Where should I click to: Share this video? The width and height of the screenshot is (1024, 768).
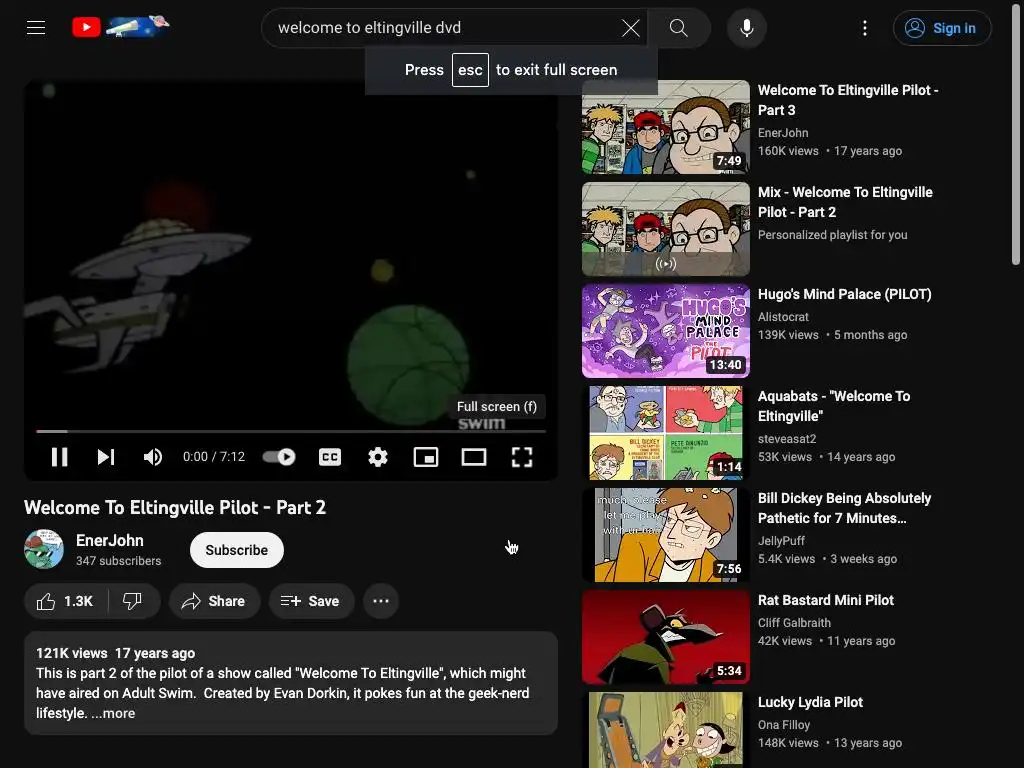214,601
